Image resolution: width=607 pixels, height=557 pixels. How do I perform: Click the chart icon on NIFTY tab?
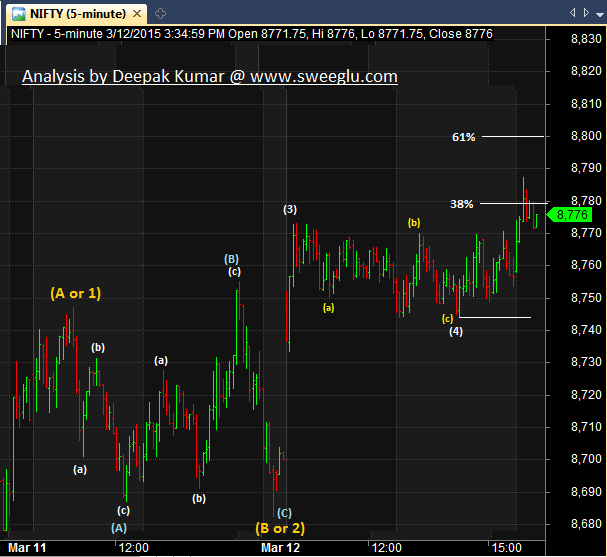19,14
